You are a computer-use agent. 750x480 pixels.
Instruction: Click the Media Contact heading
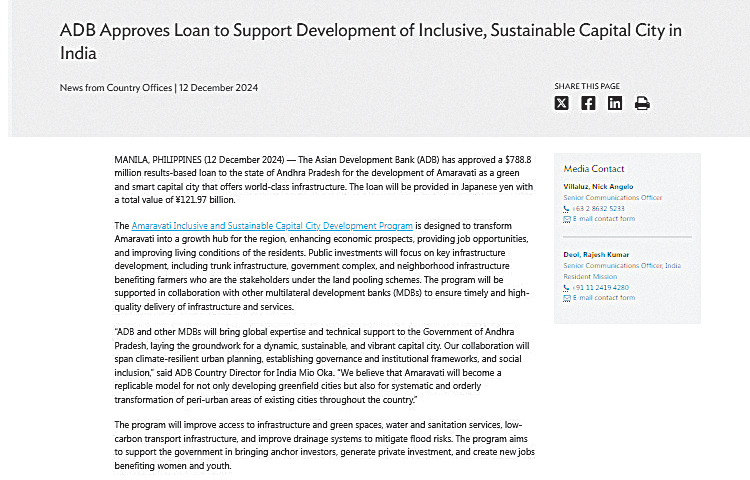(x=594, y=169)
